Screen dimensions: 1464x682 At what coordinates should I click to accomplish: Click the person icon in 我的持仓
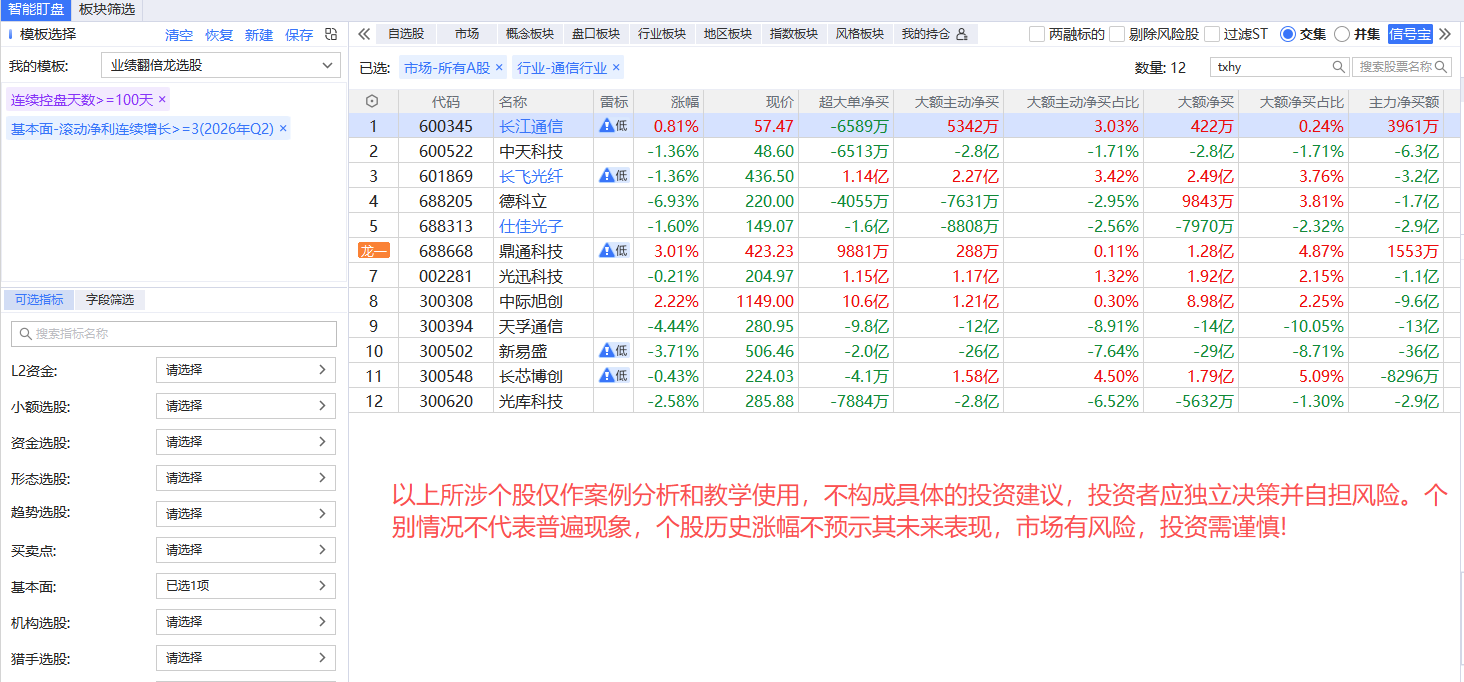click(x=962, y=34)
